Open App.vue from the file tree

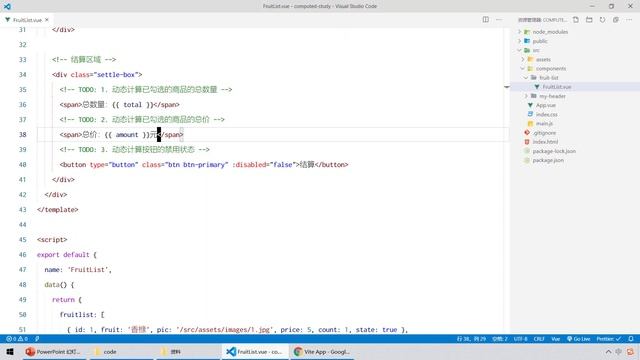point(546,105)
